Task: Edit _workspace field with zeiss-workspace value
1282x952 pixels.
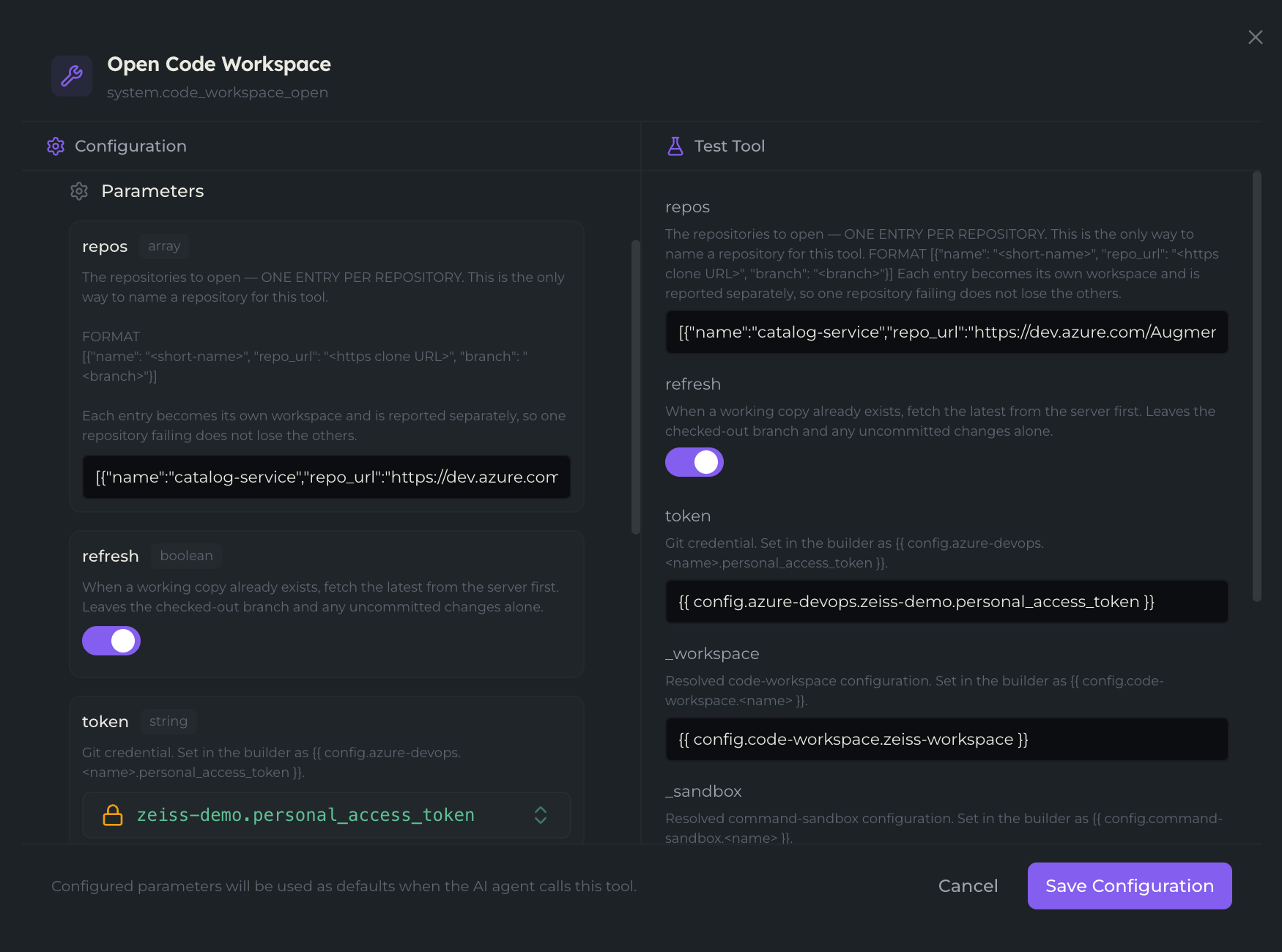Action: click(x=946, y=740)
